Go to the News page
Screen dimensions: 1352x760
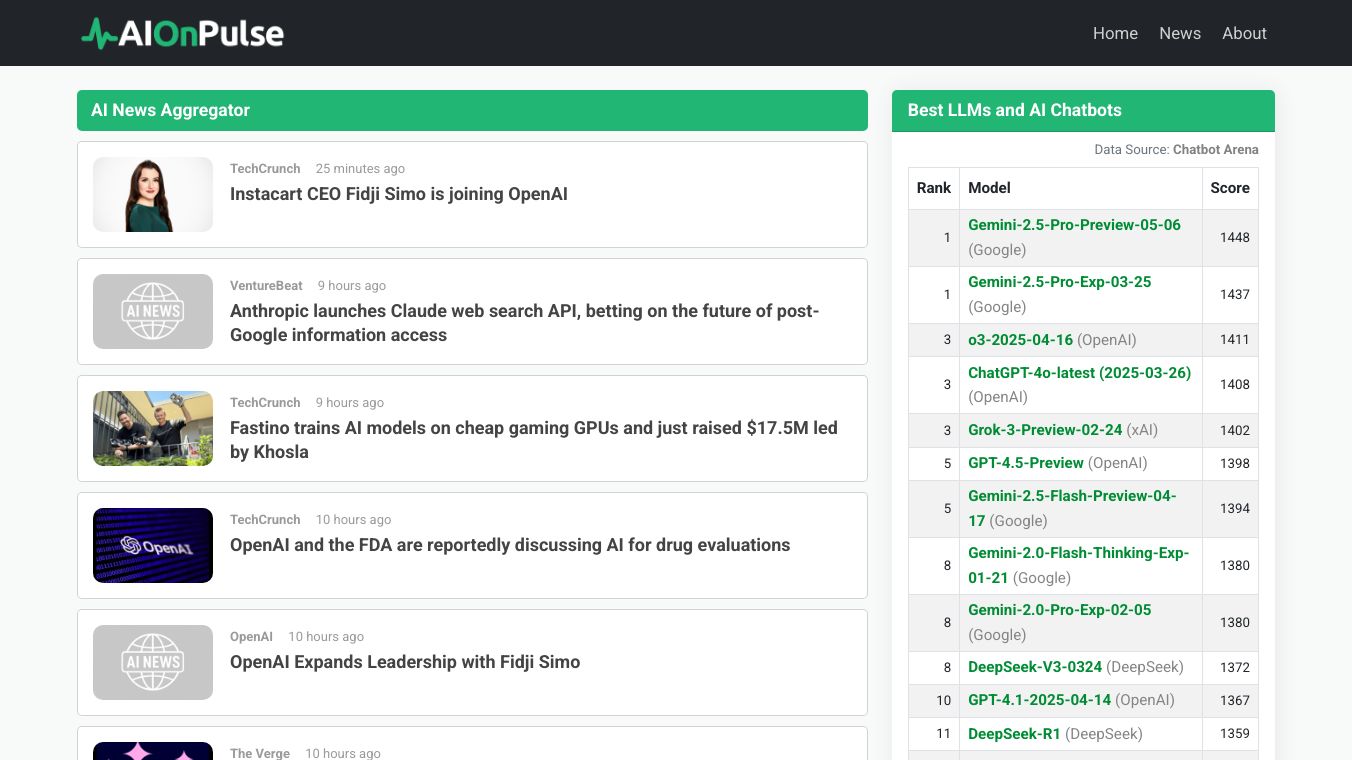point(1180,33)
